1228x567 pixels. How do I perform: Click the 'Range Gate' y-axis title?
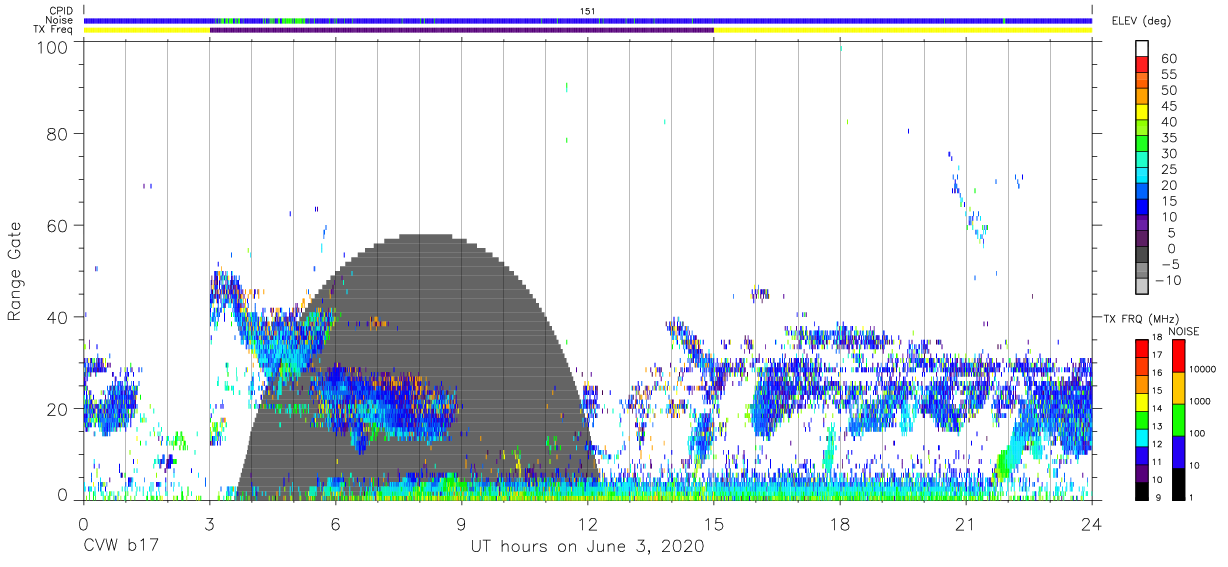15,272
